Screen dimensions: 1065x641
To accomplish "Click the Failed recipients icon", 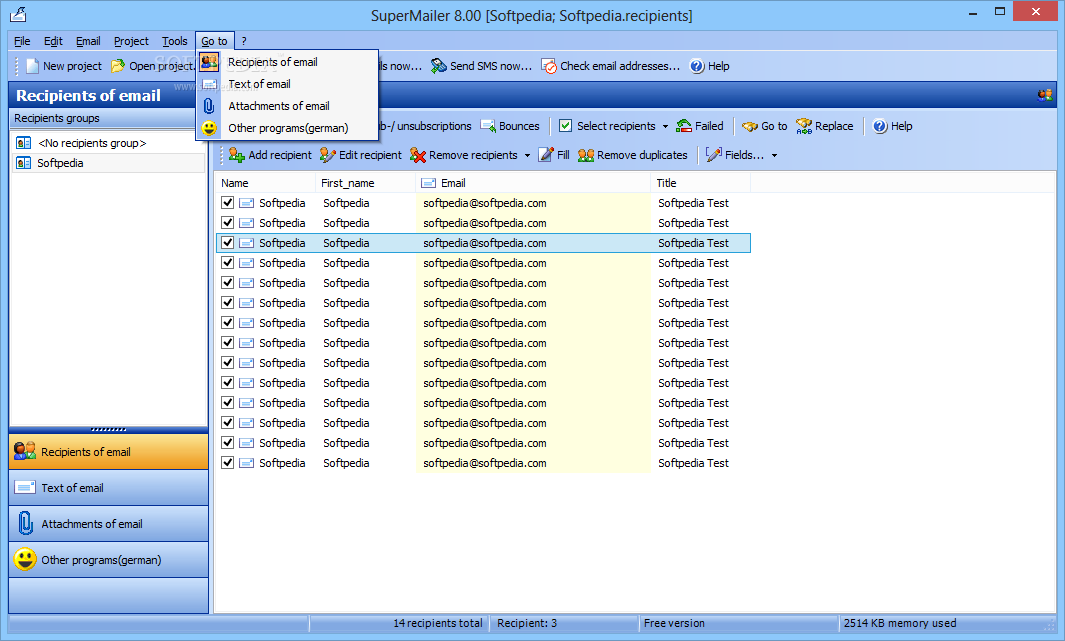I will (x=684, y=126).
